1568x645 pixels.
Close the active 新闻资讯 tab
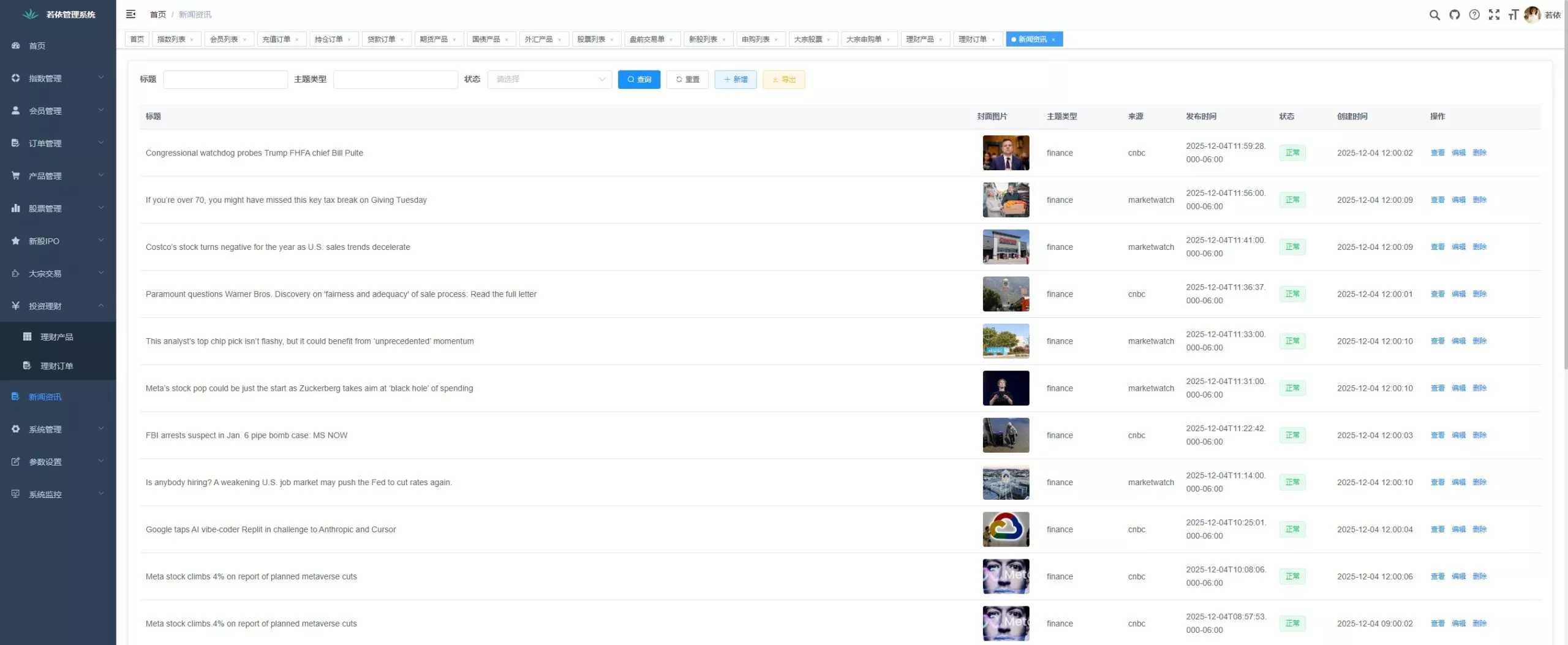click(1053, 40)
